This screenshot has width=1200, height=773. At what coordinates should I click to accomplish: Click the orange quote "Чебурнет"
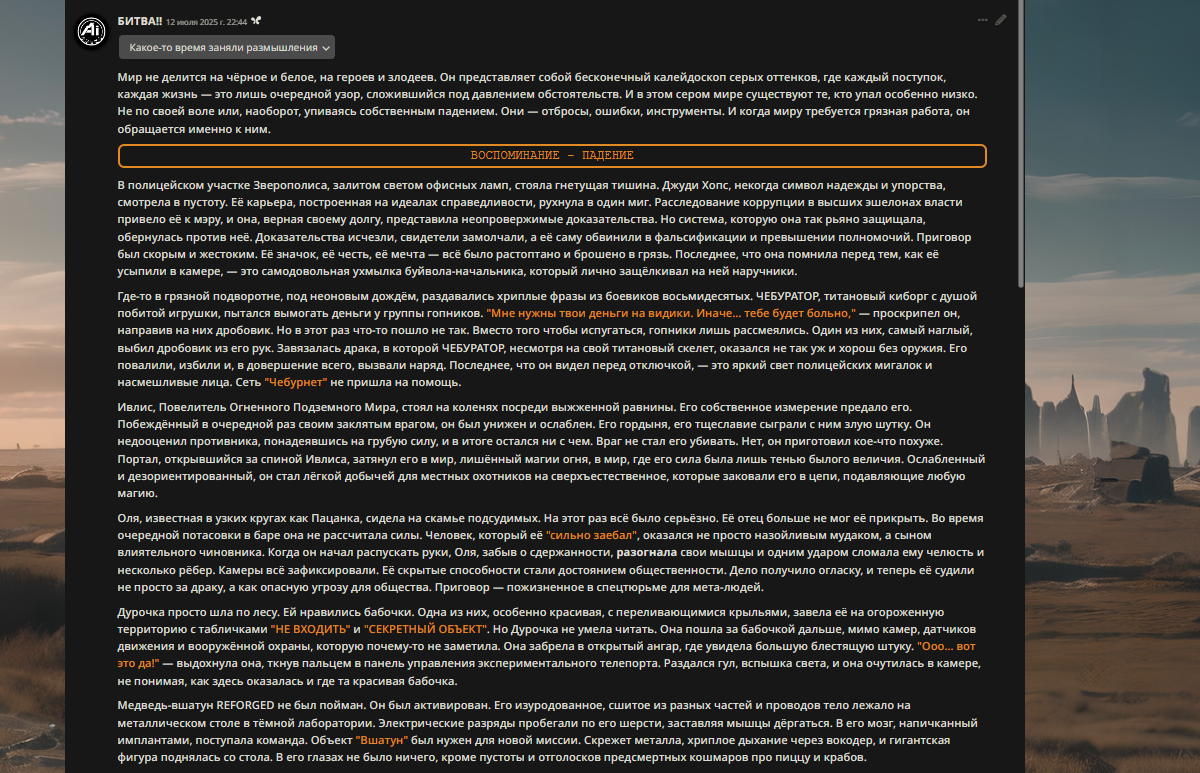pyautogui.click(x=298, y=382)
